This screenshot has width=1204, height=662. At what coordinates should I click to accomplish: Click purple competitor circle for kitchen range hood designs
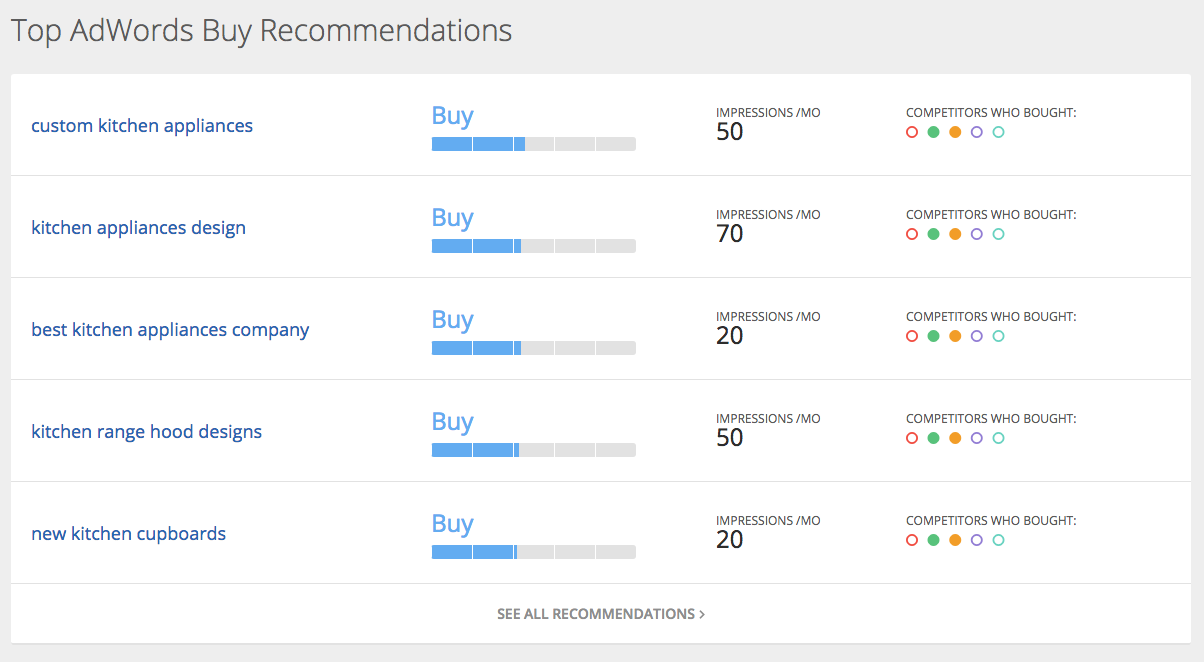click(977, 438)
